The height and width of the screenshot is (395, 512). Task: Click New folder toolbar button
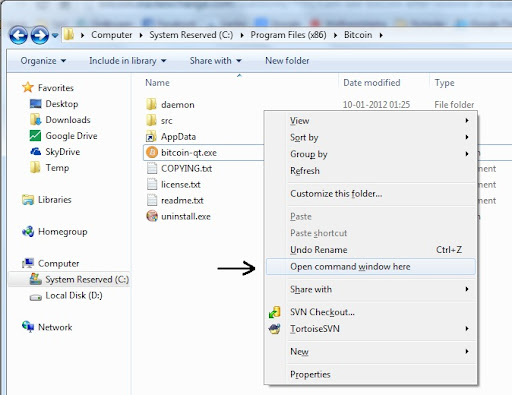click(x=287, y=61)
